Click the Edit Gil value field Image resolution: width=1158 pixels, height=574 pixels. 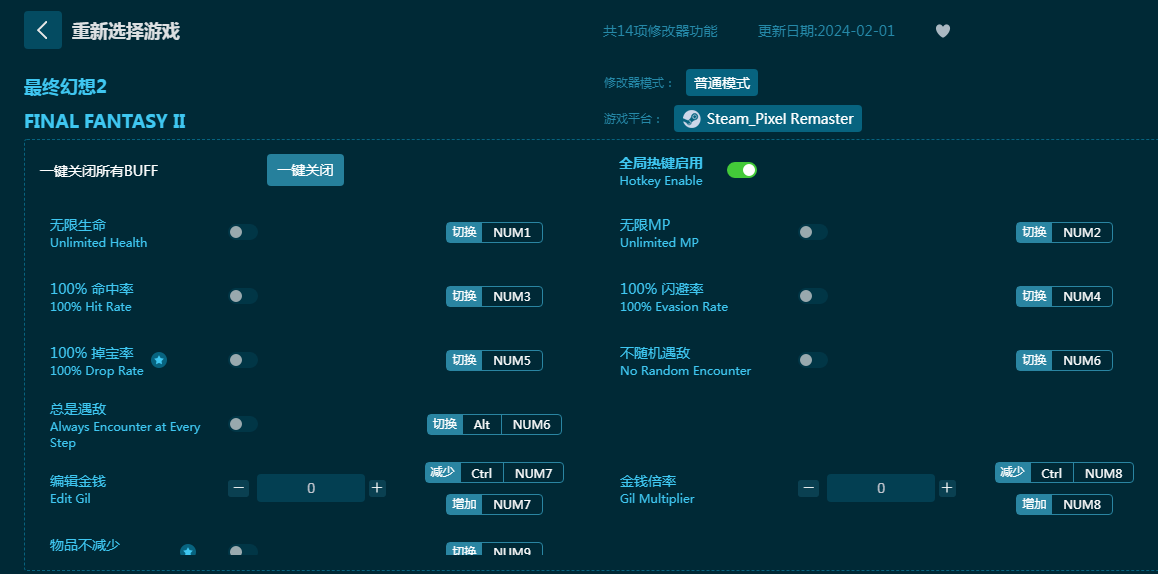[x=310, y=488]
